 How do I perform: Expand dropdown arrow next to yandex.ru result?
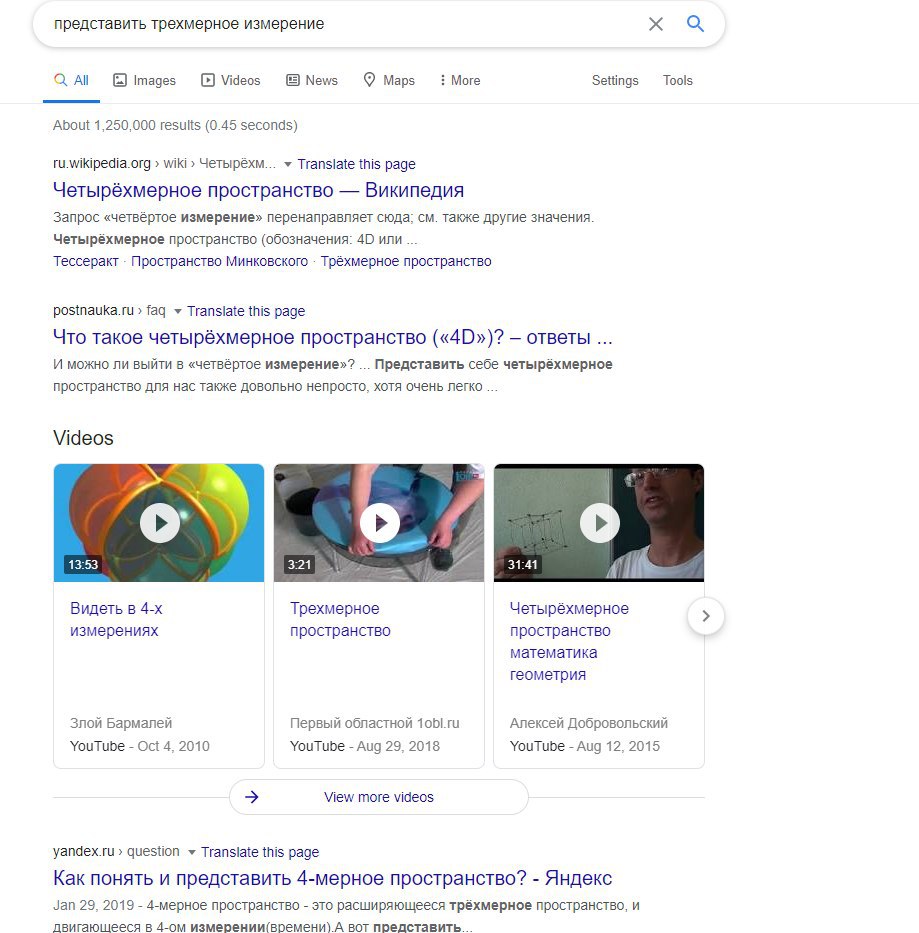[192, 852]
